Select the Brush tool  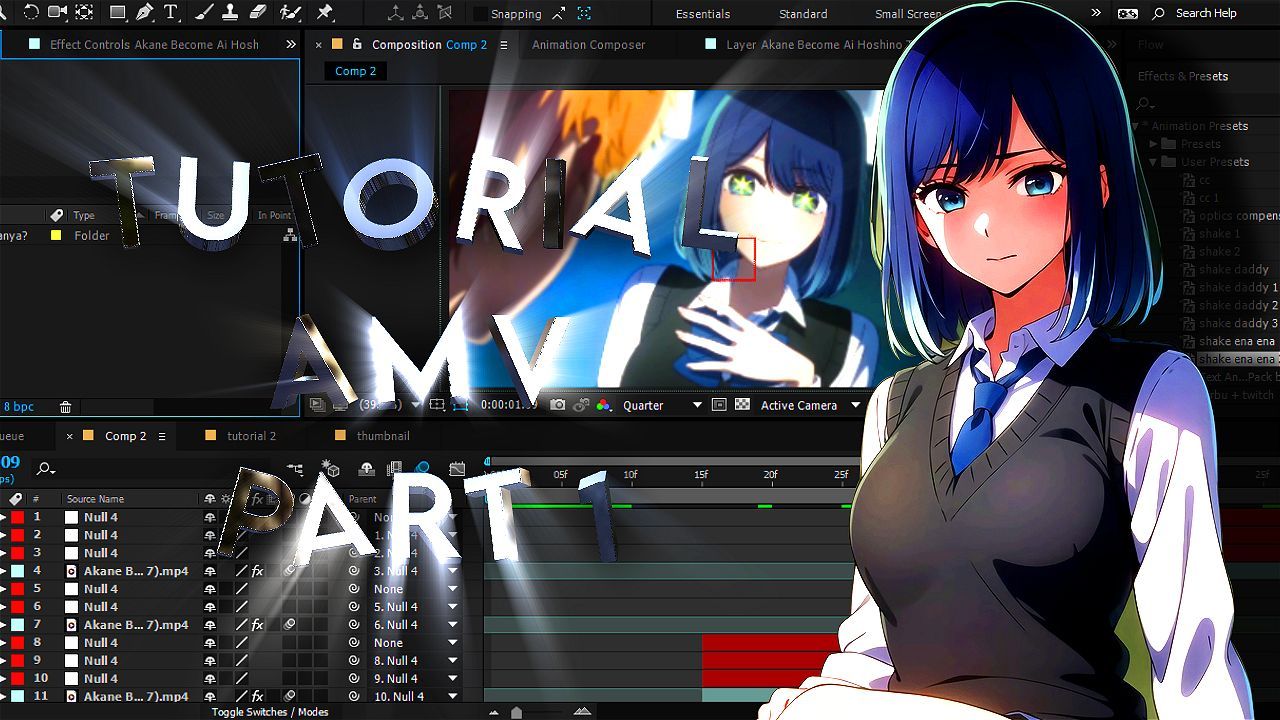(204, 13)
